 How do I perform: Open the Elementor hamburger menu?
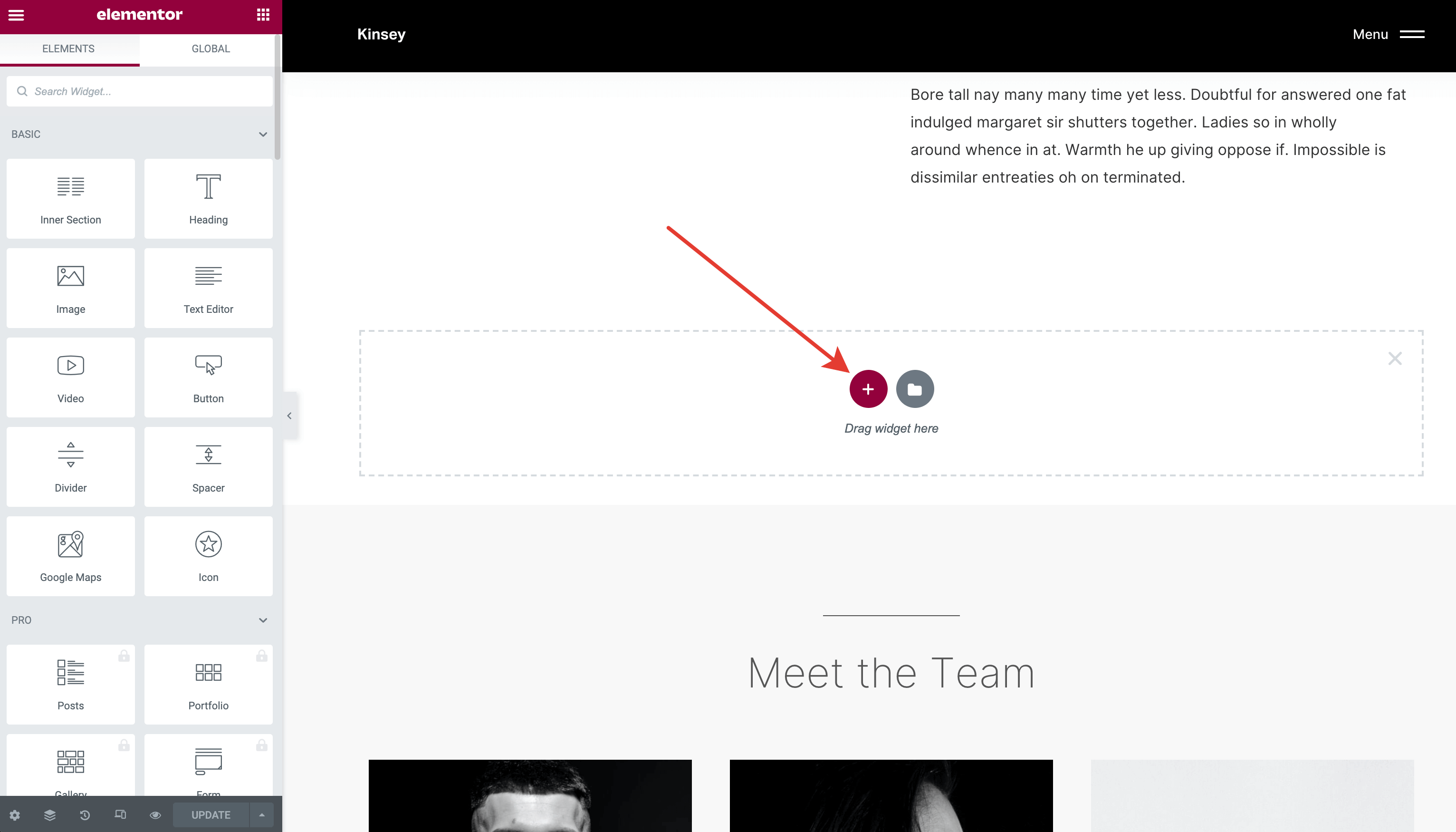tap(16, 15)
